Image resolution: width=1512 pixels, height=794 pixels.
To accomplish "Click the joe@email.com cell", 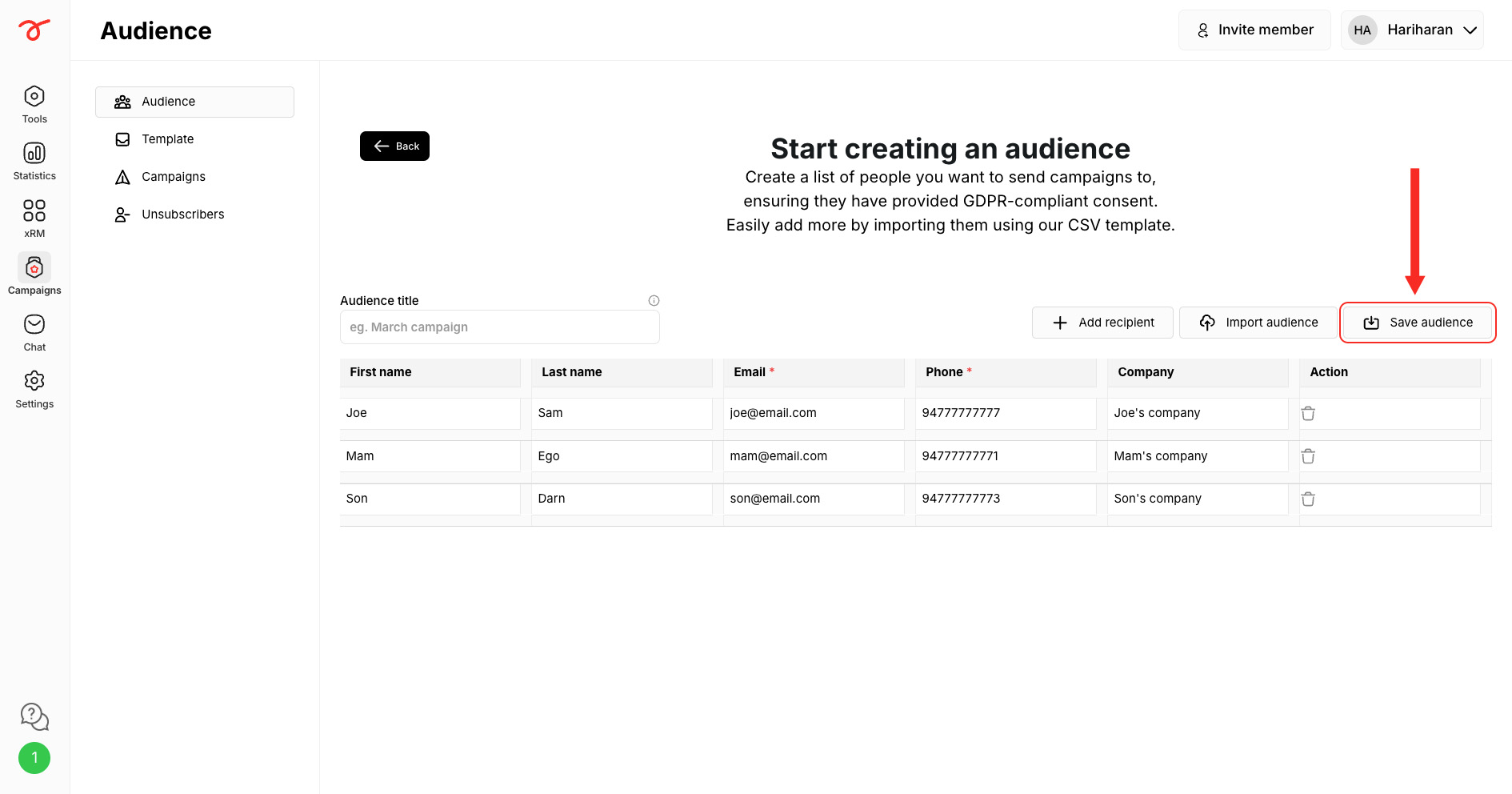I will [x=814, y=413].
